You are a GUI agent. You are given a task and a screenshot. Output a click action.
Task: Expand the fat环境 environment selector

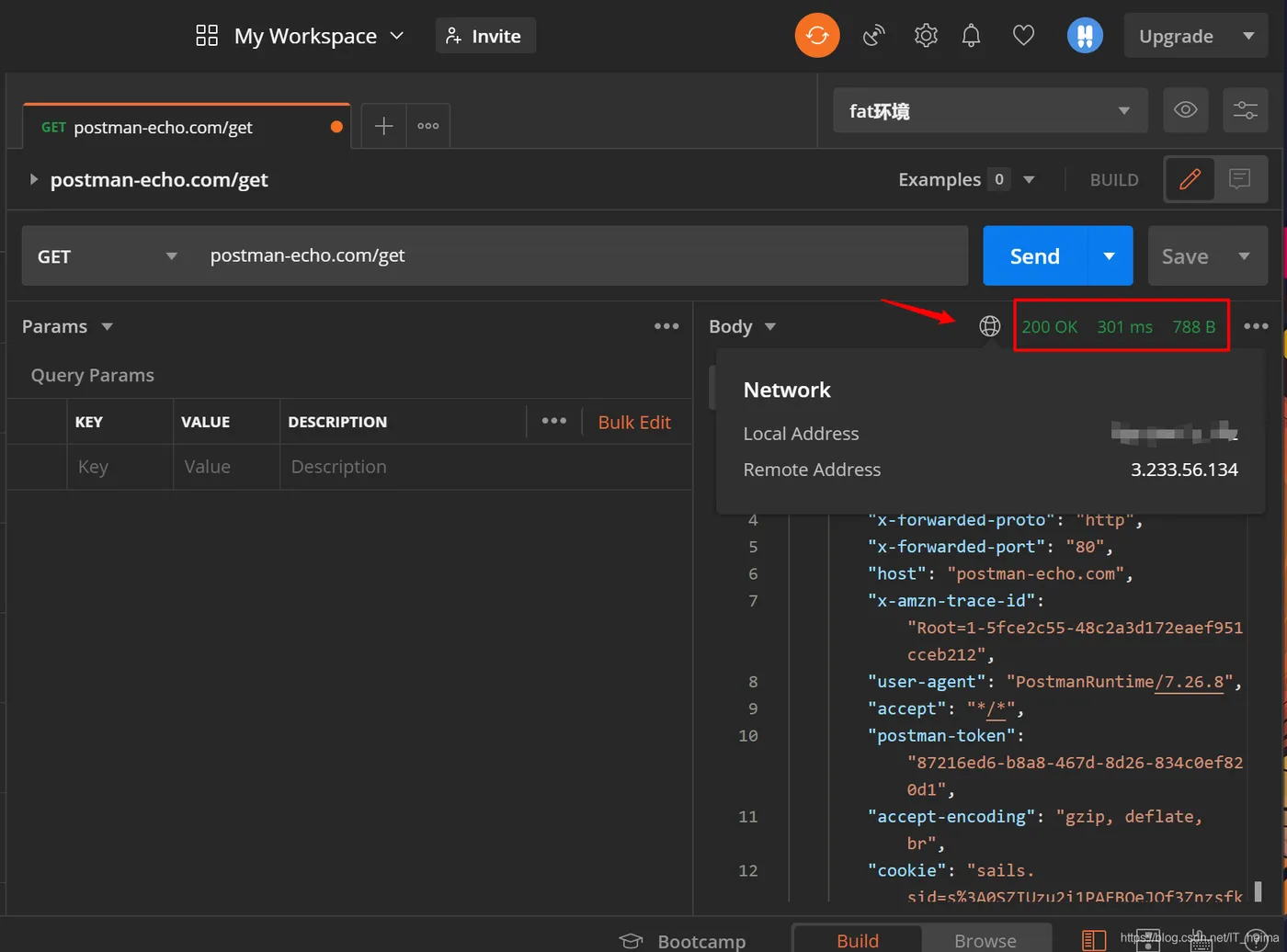tap(989, 111)
